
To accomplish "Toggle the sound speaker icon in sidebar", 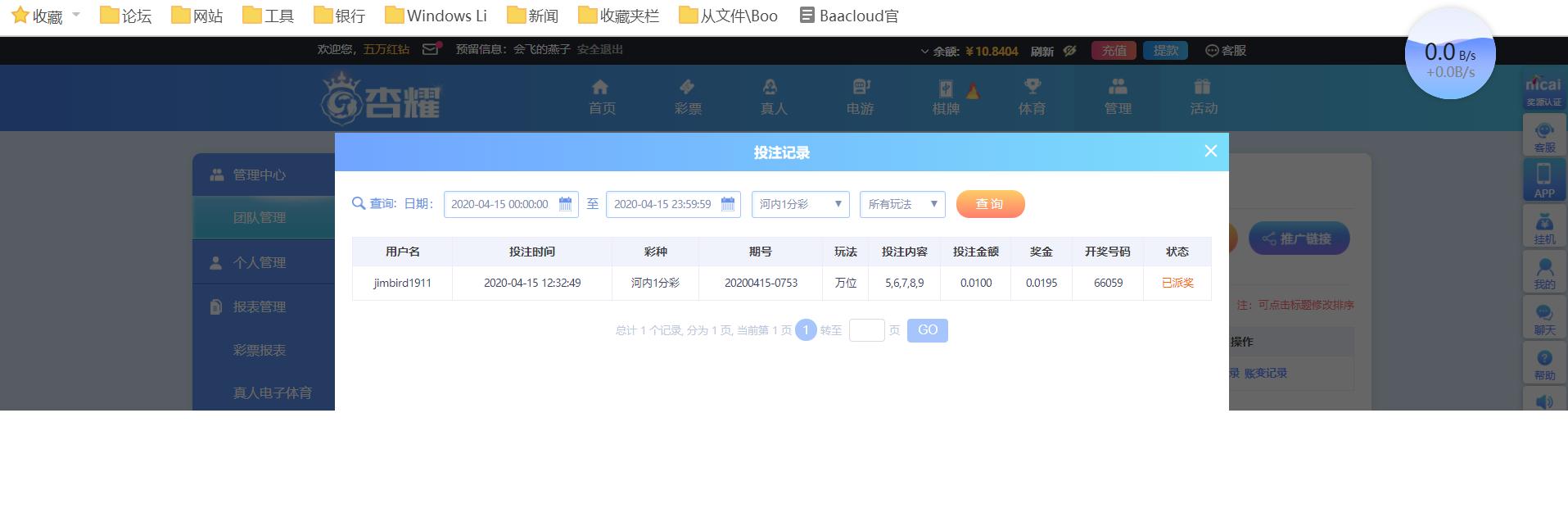I will (x=1544, y=402).
